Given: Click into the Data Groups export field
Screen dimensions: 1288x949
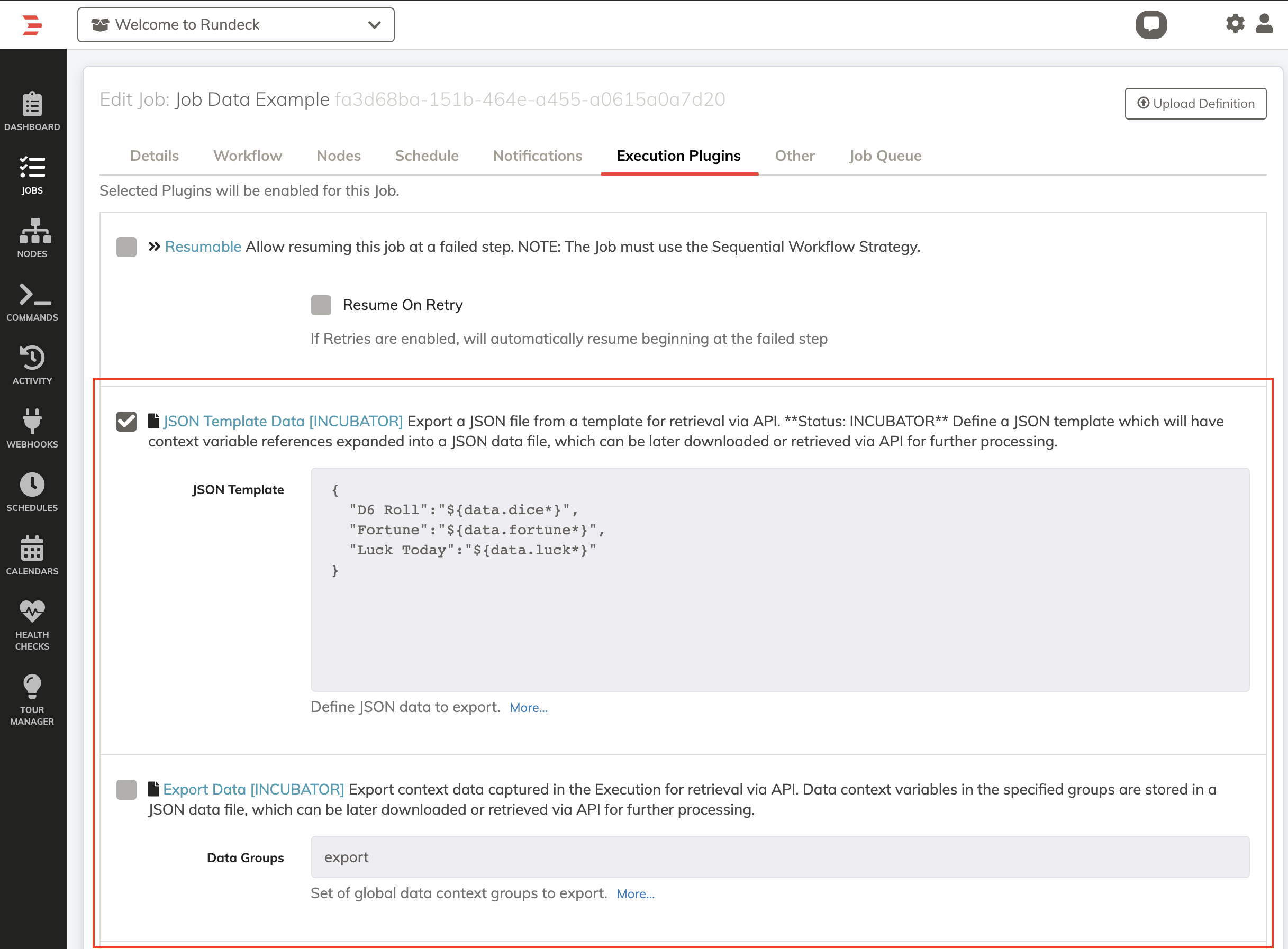Looking at the screenshot, I should pos(780,857).
